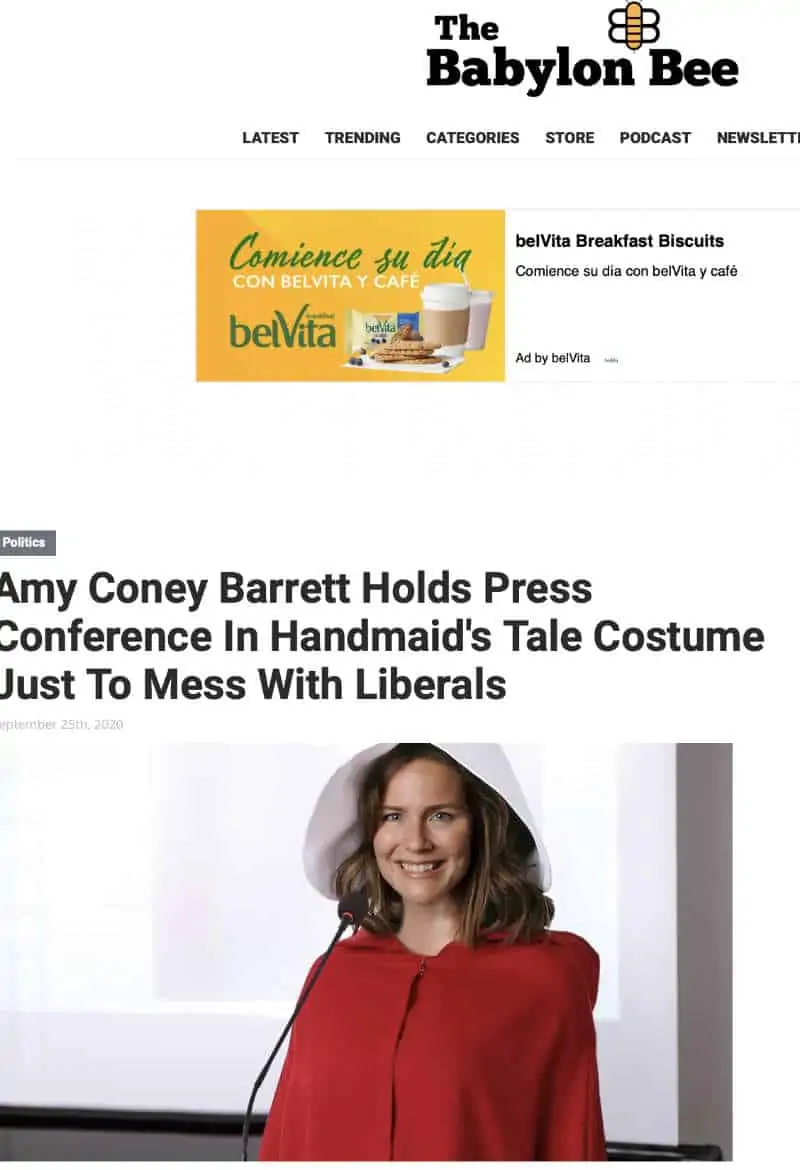Open the Latest section
Screen dimensions: 800x1170
[270, 138]
